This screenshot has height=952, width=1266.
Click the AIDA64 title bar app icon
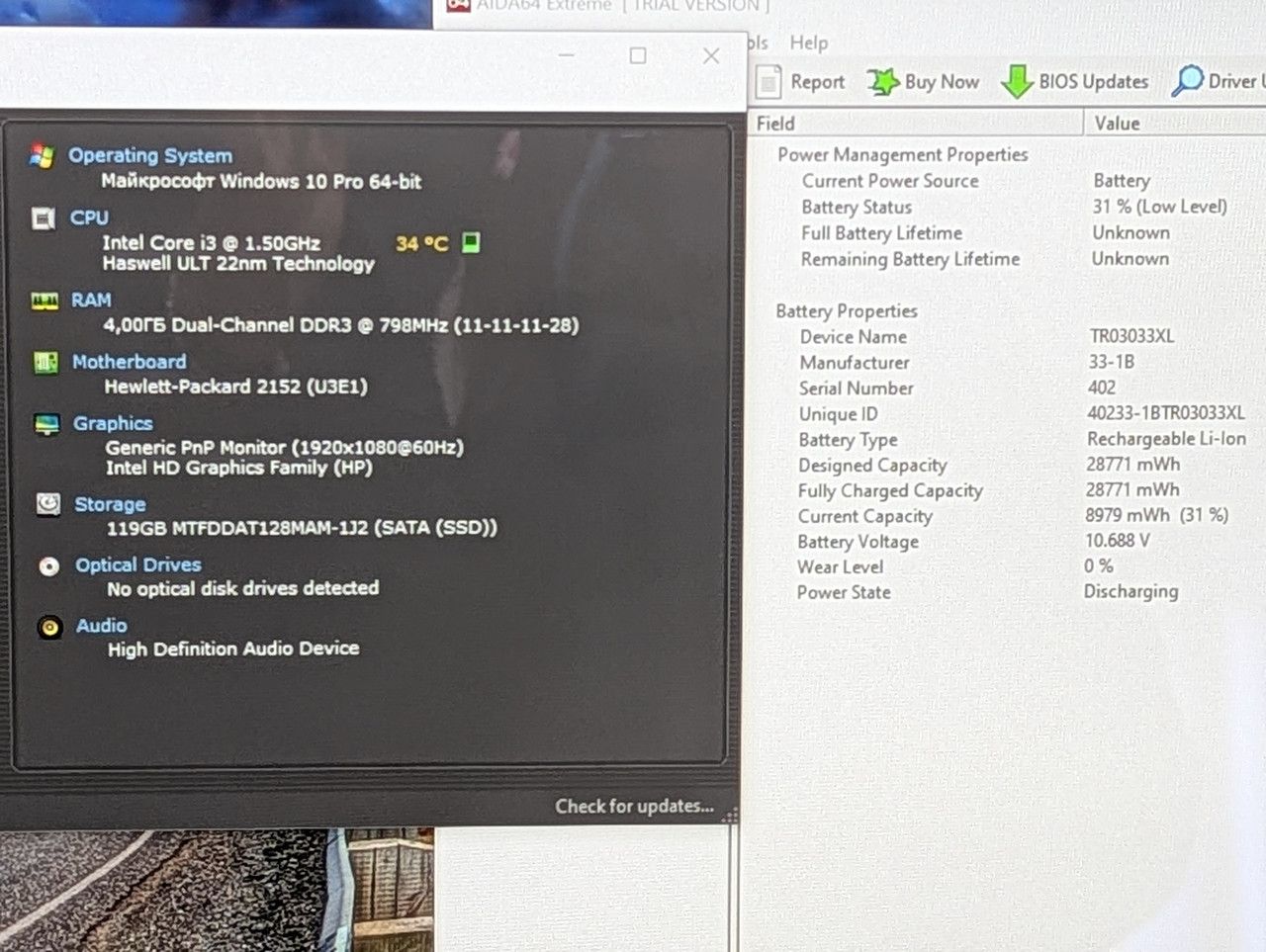click(x=458, y=5)
